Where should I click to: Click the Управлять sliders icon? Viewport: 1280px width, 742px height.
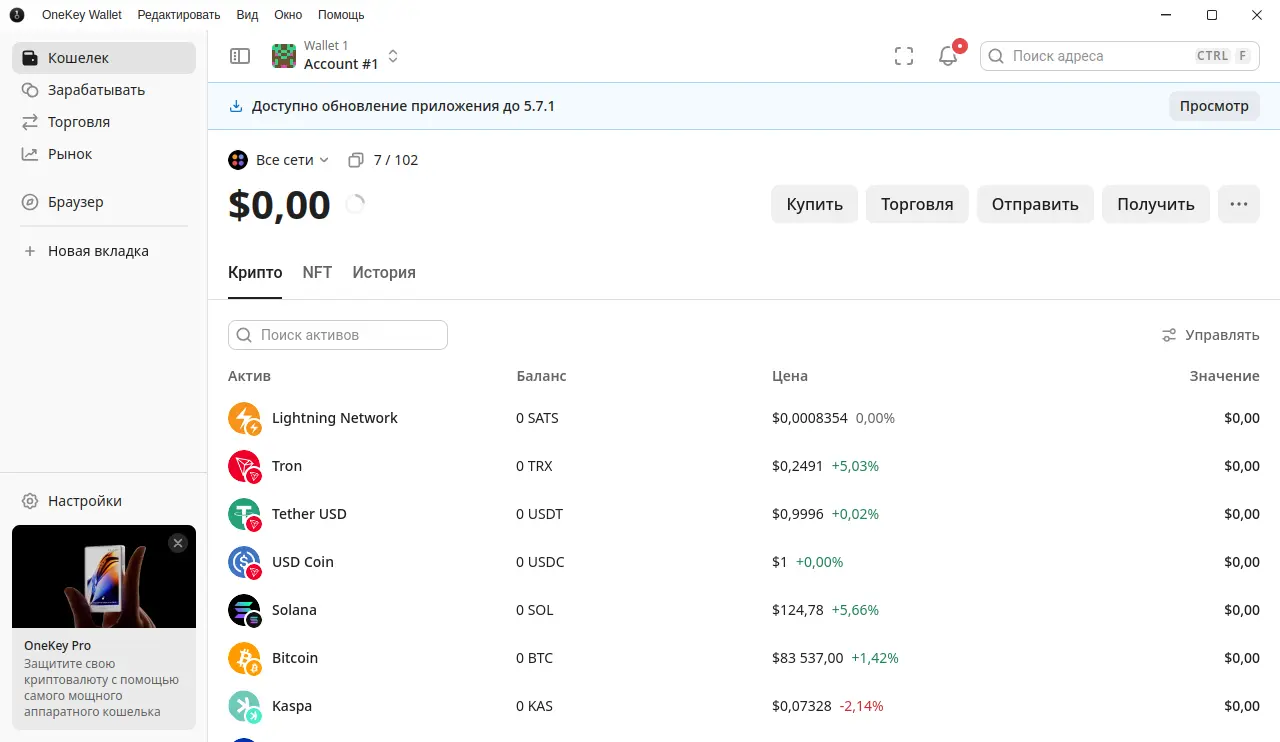1169,335
